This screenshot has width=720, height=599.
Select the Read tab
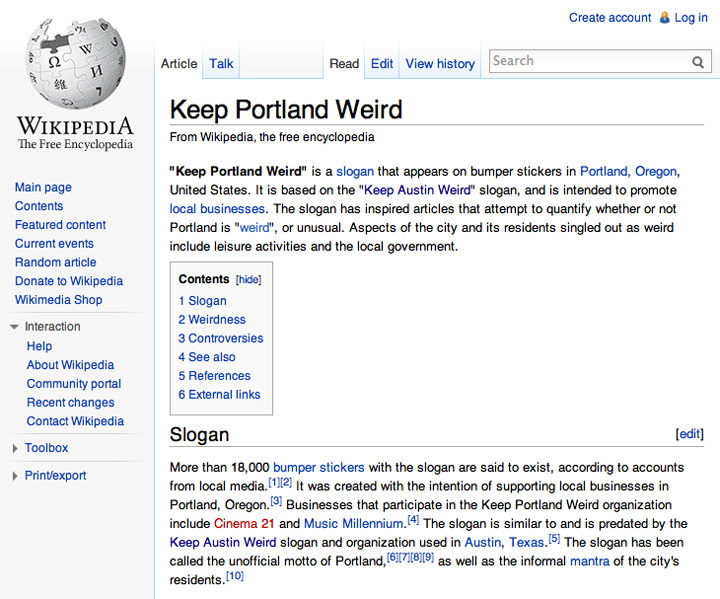[344, 63]
